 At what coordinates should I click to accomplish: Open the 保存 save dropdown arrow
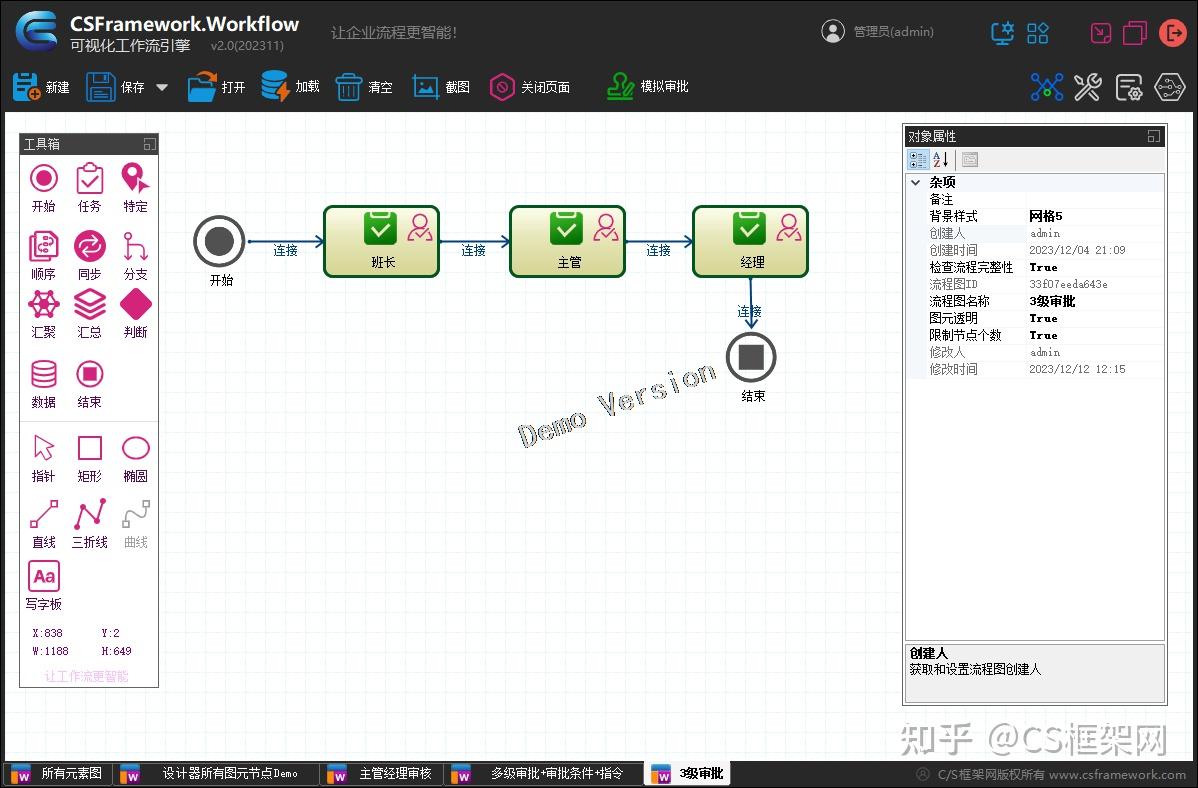tap(159, 87)
